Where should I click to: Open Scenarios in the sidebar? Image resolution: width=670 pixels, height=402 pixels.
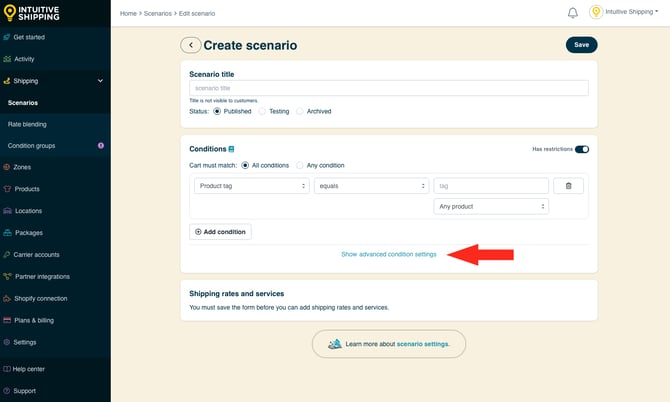click(23, 103)
